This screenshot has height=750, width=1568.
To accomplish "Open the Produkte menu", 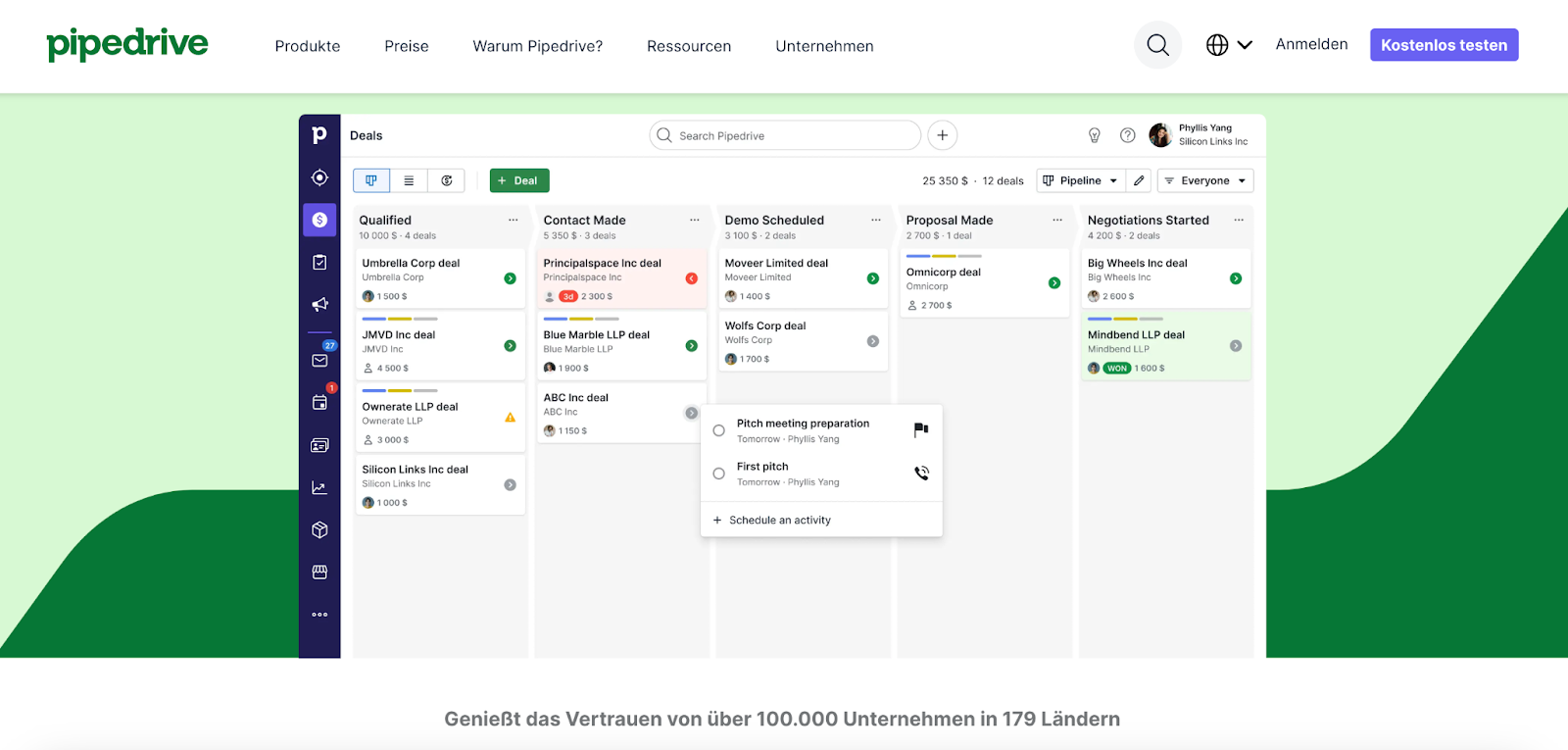I will pyautogui.click(x=308, y=46).
